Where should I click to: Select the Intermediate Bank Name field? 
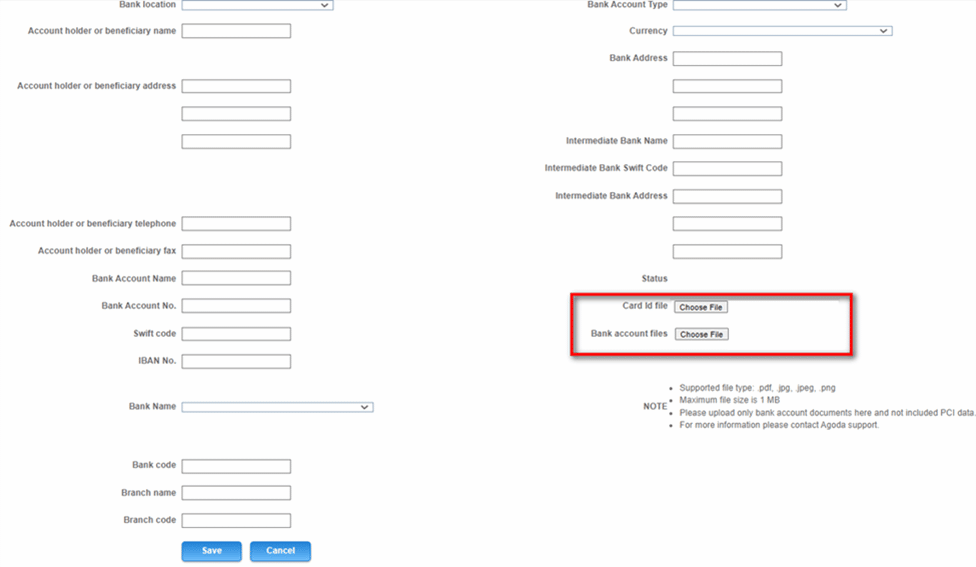click(x=727, y=141)
